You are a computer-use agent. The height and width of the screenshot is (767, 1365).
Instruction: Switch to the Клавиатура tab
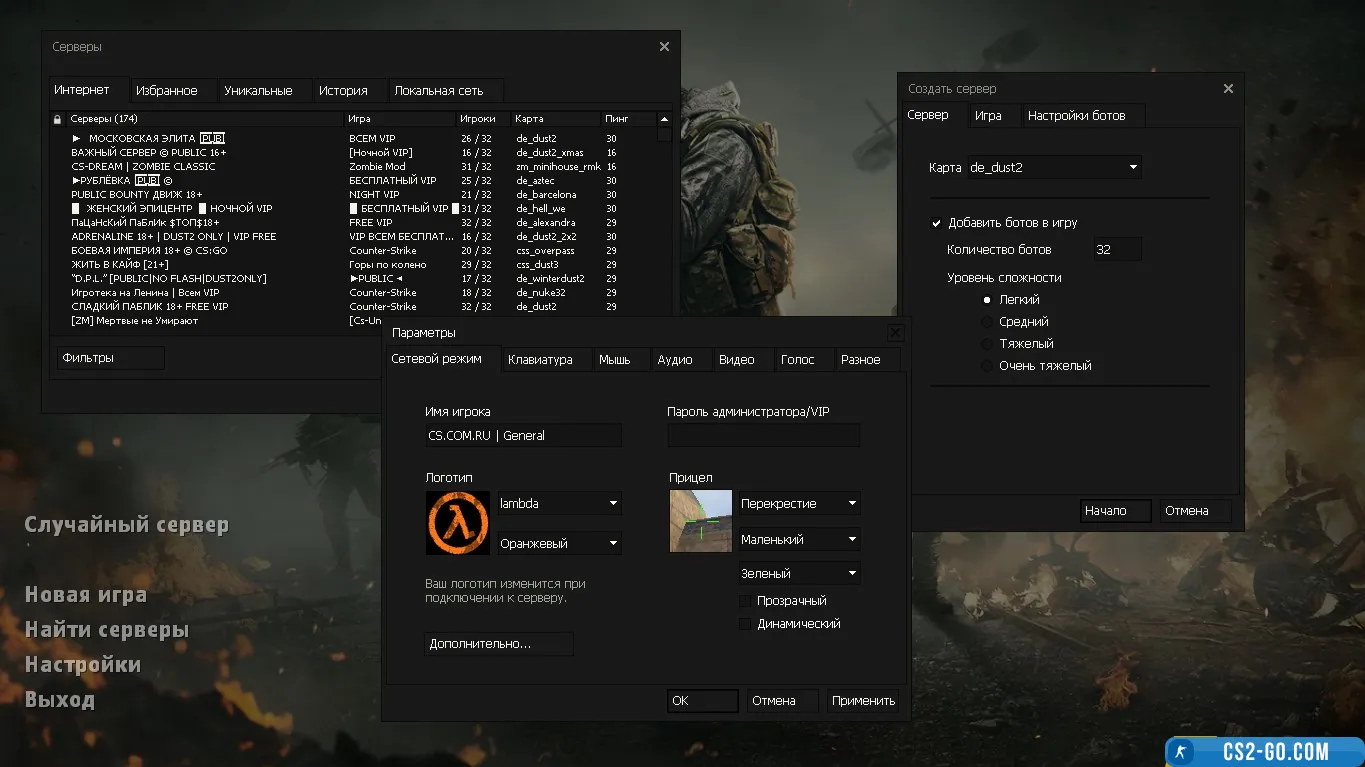point(540,360)
